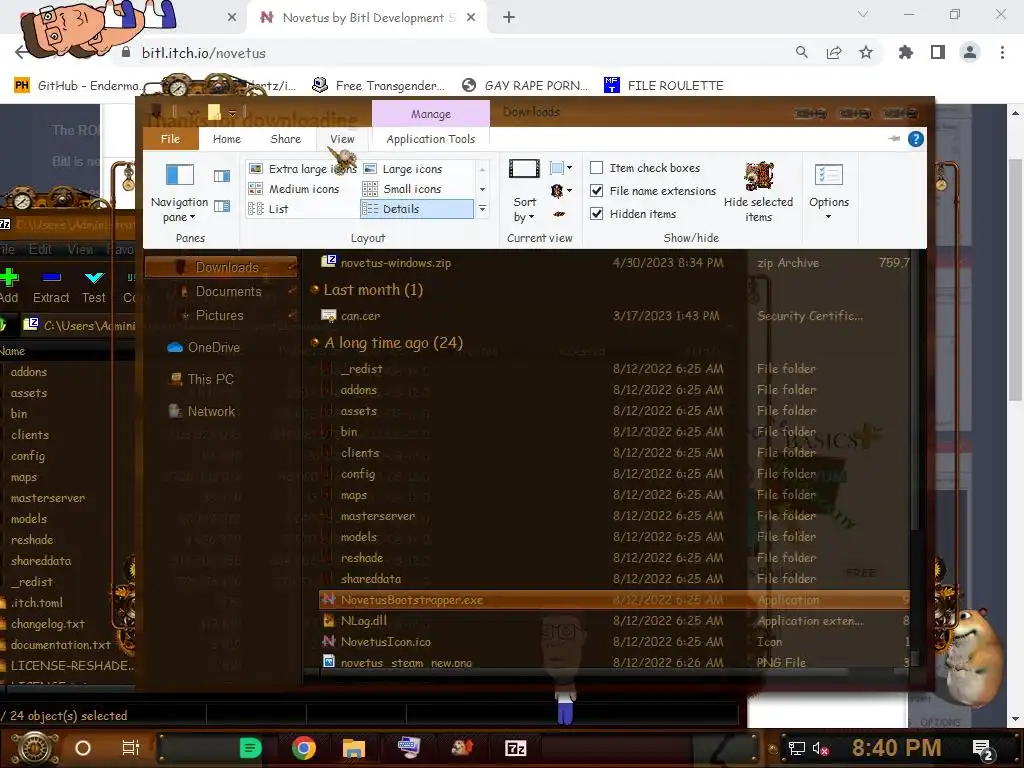Collapse the ribbon using the pin icon
This screenshot has height=768, width=1024.
[894, 138]
